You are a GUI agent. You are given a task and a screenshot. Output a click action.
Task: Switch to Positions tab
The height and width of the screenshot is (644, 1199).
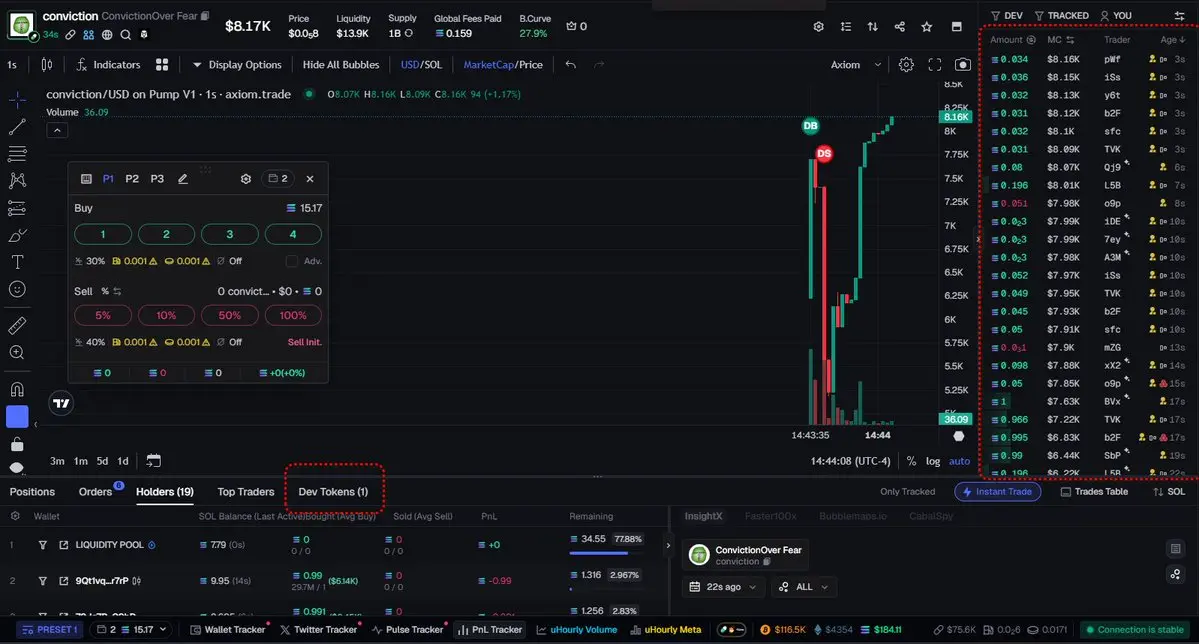click(x=32, y=492)
